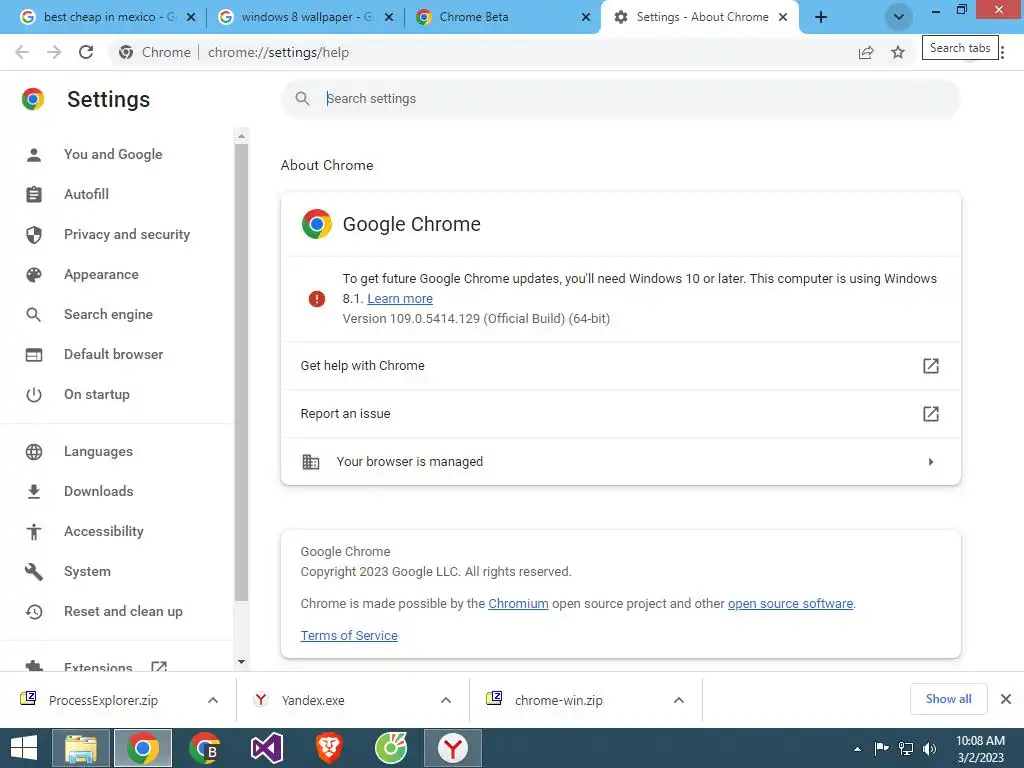Viewport: 1024px width, 768px height.
Task: Open File Explorer from the taskbar
Action: click(x=80, y=748)
